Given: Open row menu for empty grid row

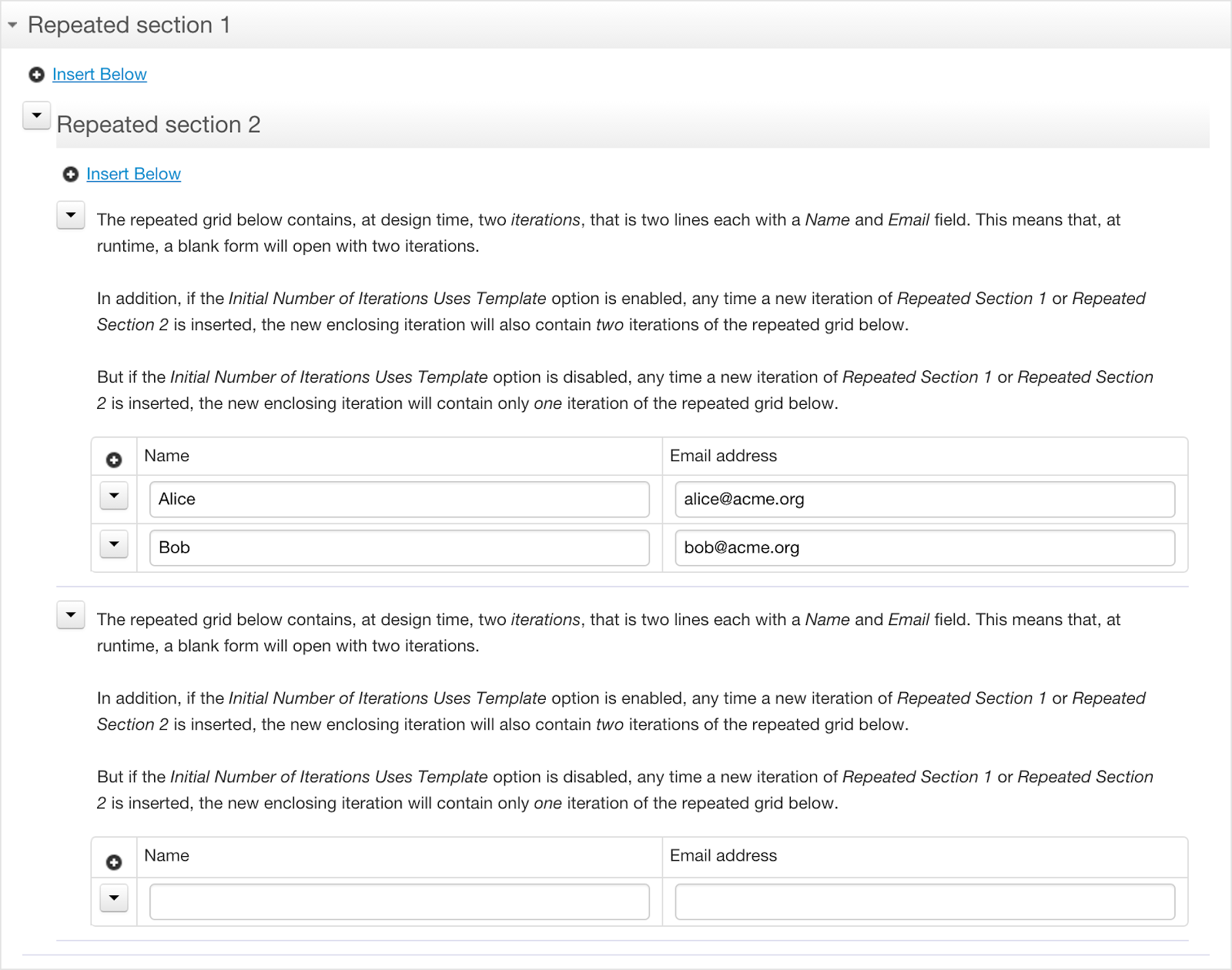Looking at the screenshot, I should pyautogui.click(x=114, y=898).
